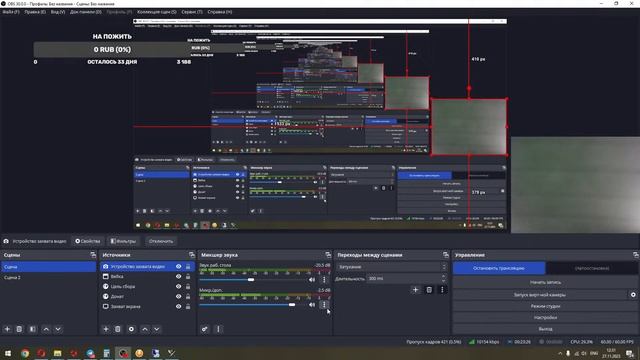
Task: Click the Остановить трансляцию button
Action: pos(499,268)
